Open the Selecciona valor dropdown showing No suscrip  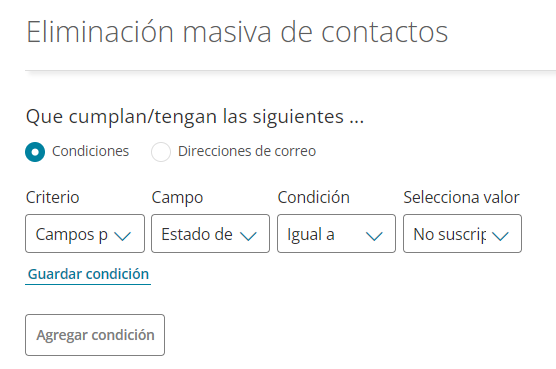[462, 234]
